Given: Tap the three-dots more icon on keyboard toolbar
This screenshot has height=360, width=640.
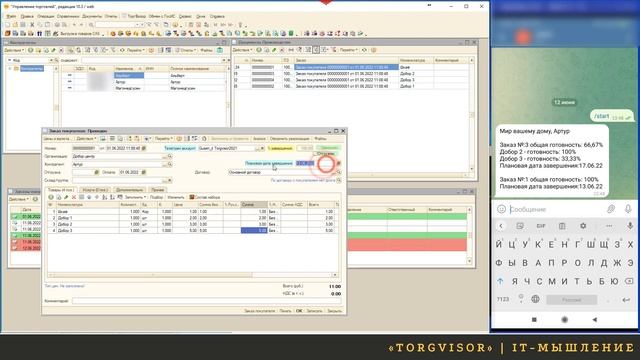Looking at the screenshot, I should [609, 226].
